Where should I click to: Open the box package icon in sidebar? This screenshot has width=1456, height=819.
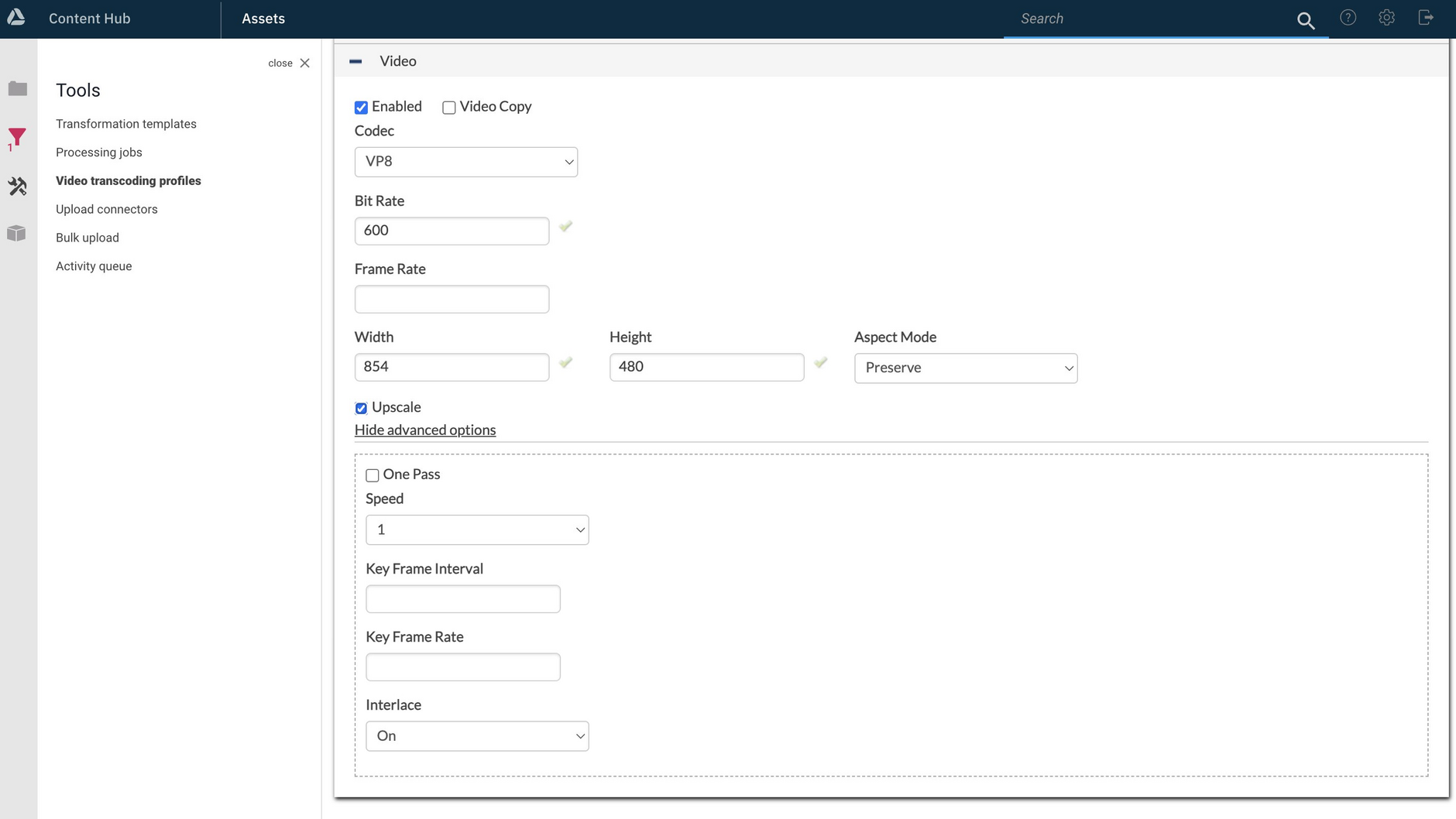17,234
